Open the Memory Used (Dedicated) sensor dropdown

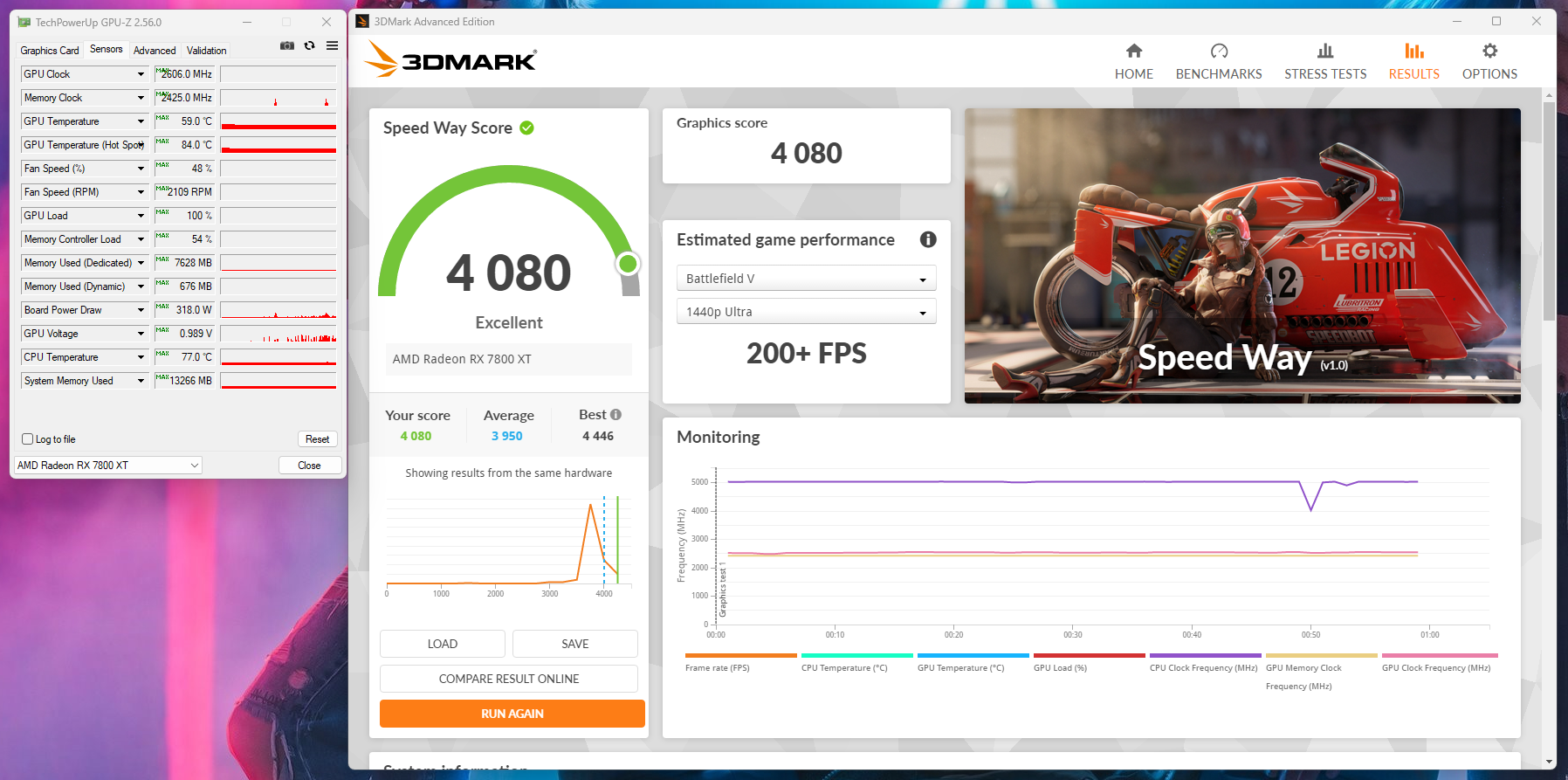(x=141, y=263)
